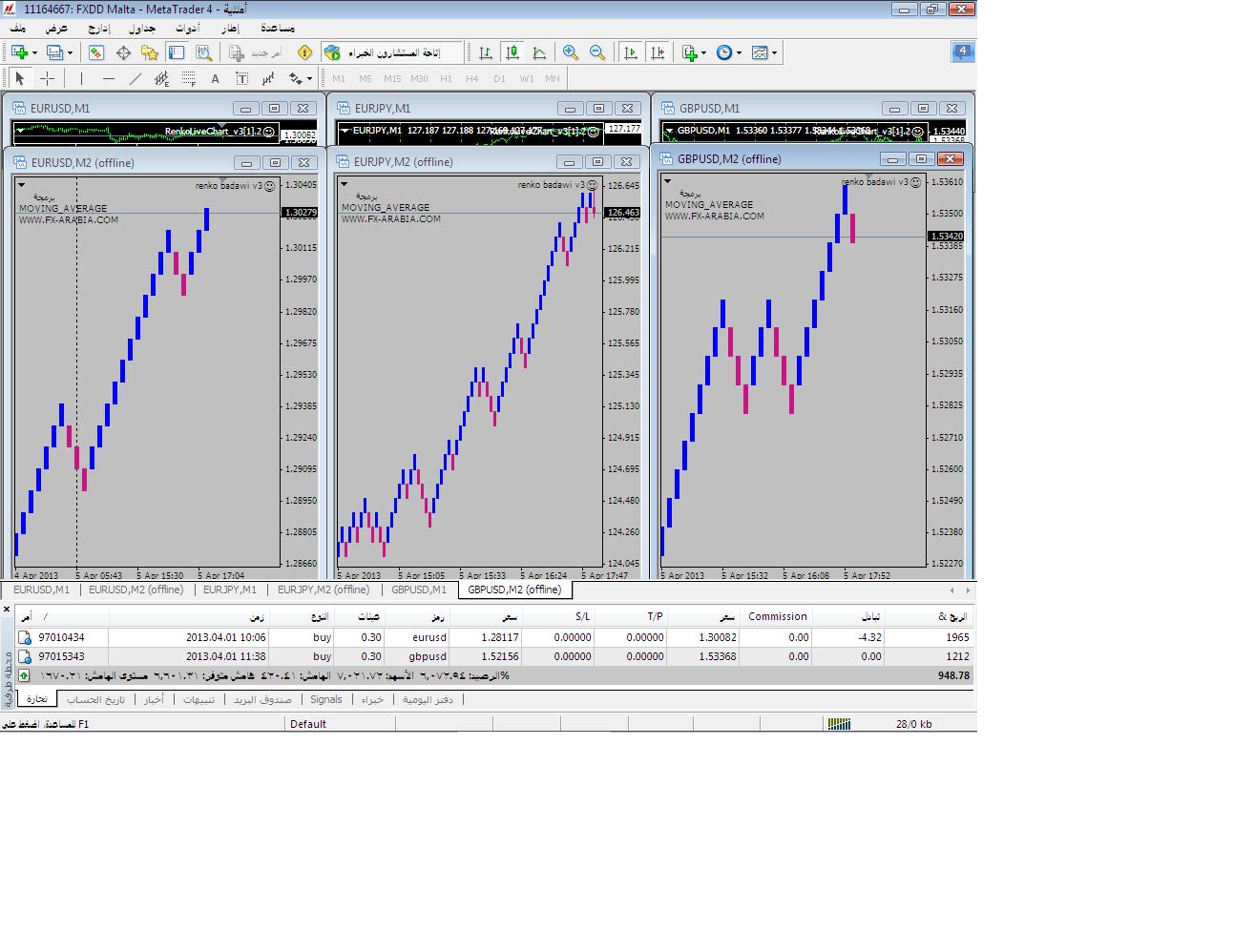Switch to candlestick chart display
Image resolution: width=1233 pixels, height=952 pixels.
(x=512, y=52)
